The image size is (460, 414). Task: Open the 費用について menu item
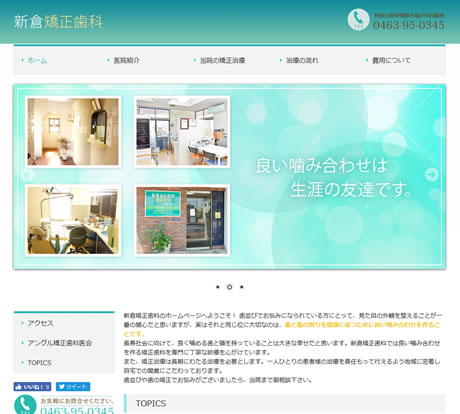(x=391, y=60)
